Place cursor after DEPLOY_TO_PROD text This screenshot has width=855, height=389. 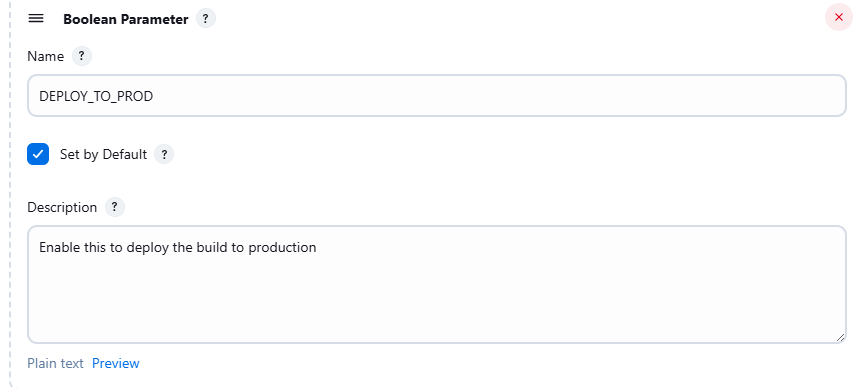pos(154,97)
